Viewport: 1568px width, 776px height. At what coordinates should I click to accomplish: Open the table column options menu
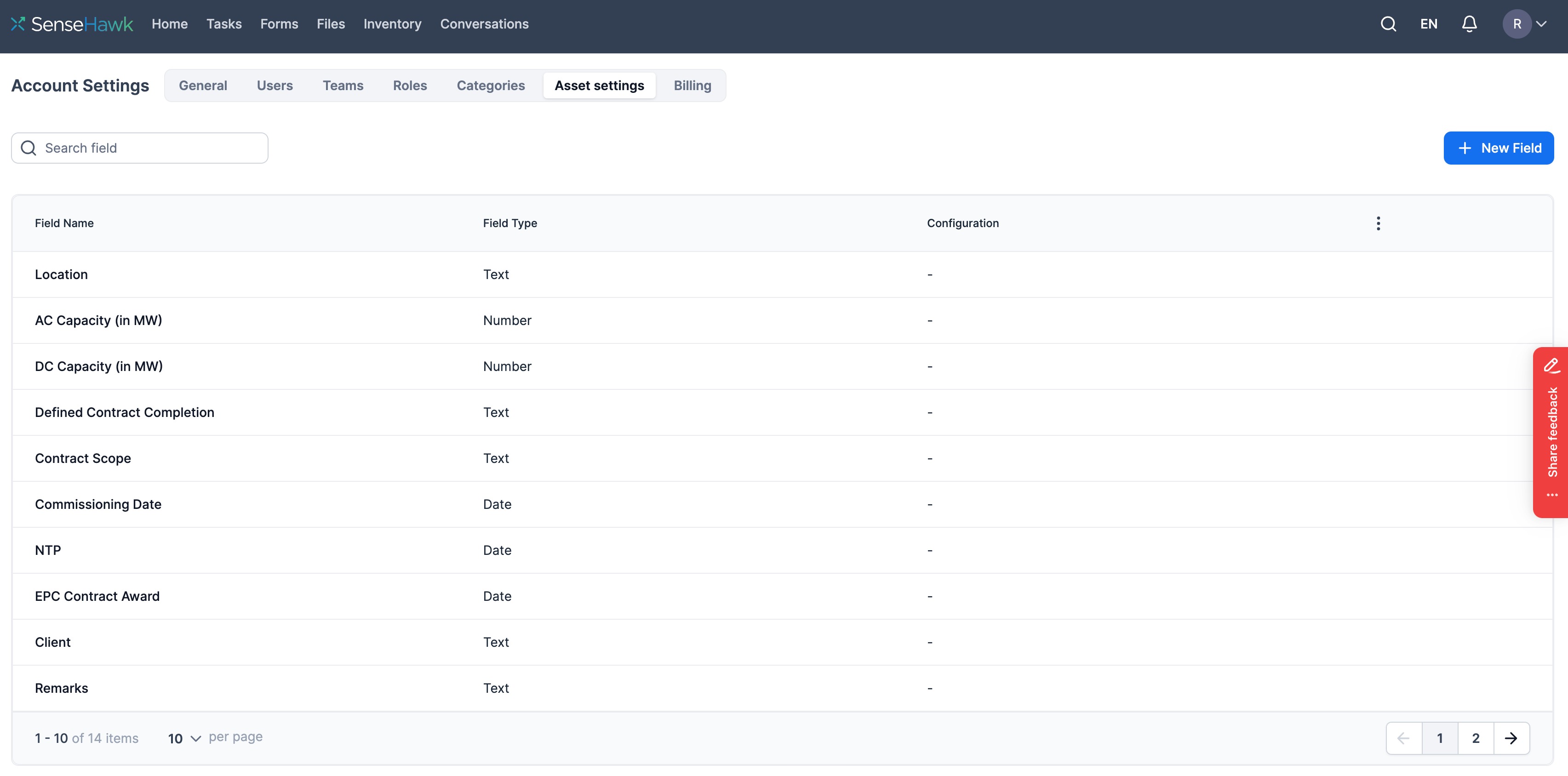1378,223
